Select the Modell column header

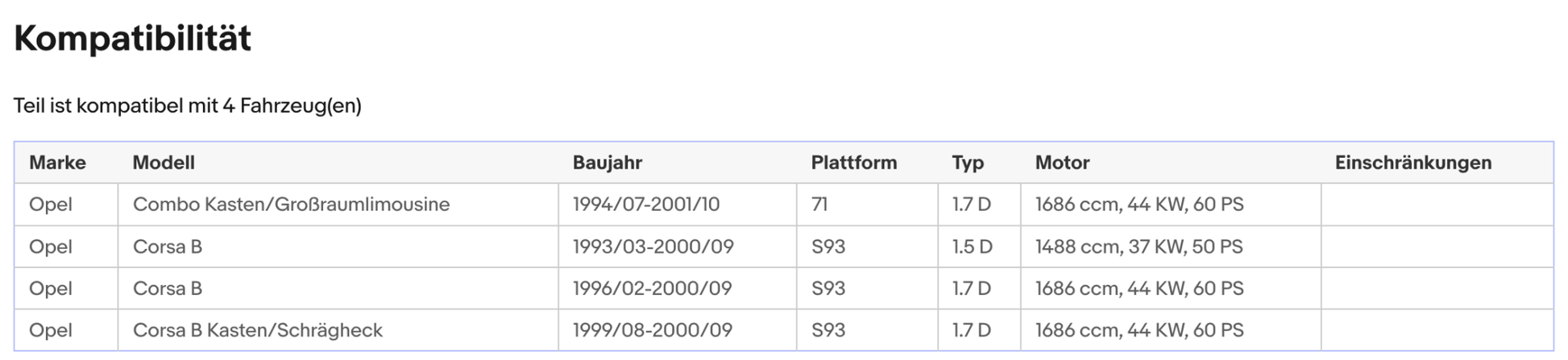[164, 163]
